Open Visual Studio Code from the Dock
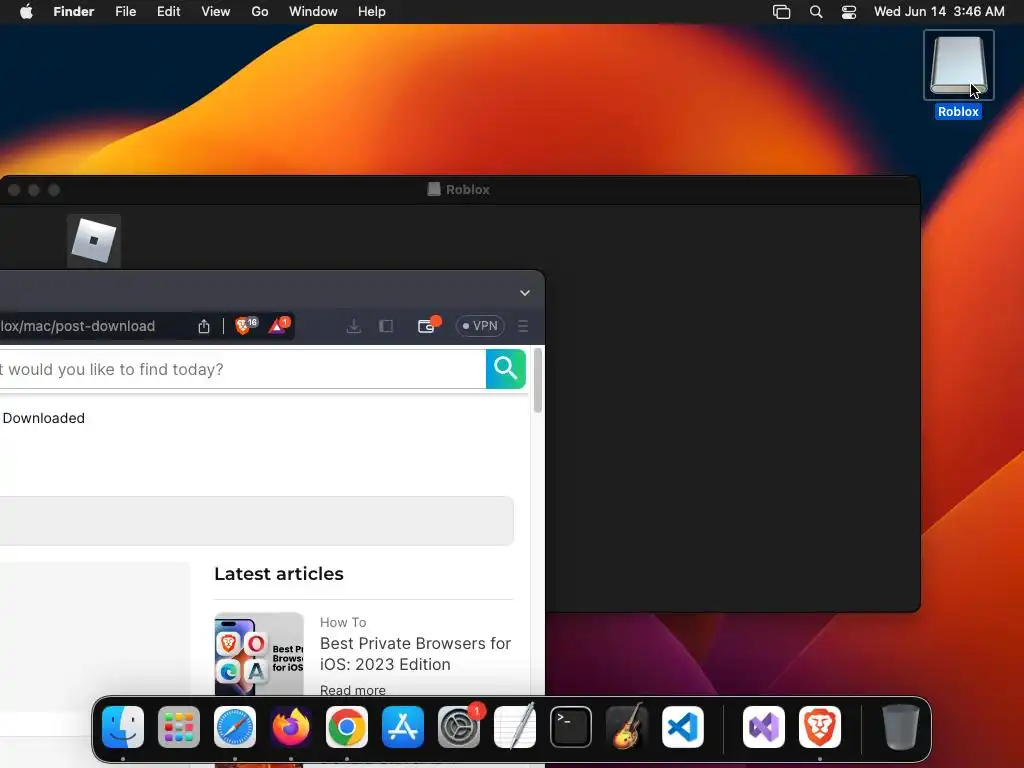 tap(683, 727)
